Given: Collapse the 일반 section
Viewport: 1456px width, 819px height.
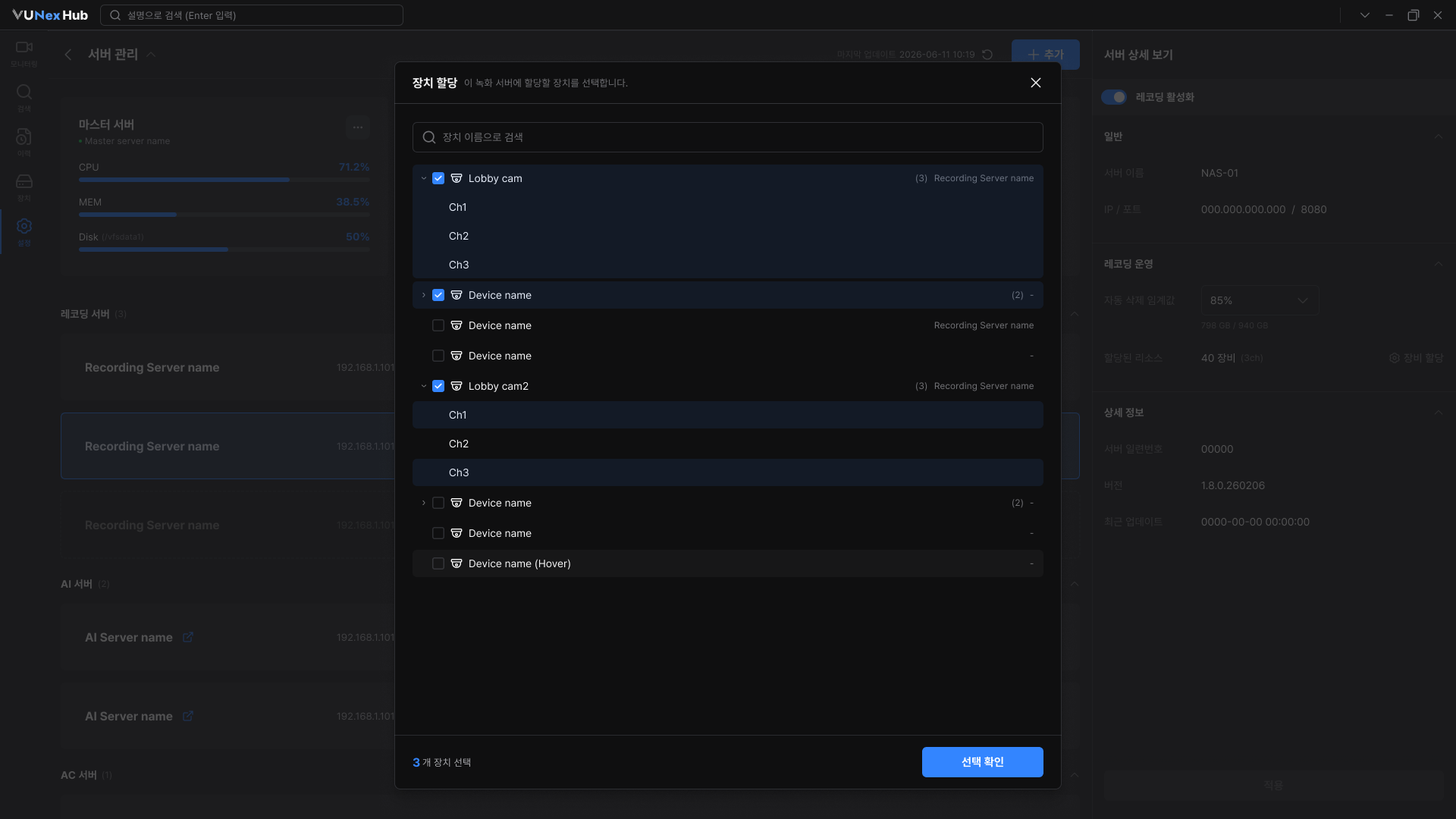Looking at the screenshot, I should coord(1439,136).
